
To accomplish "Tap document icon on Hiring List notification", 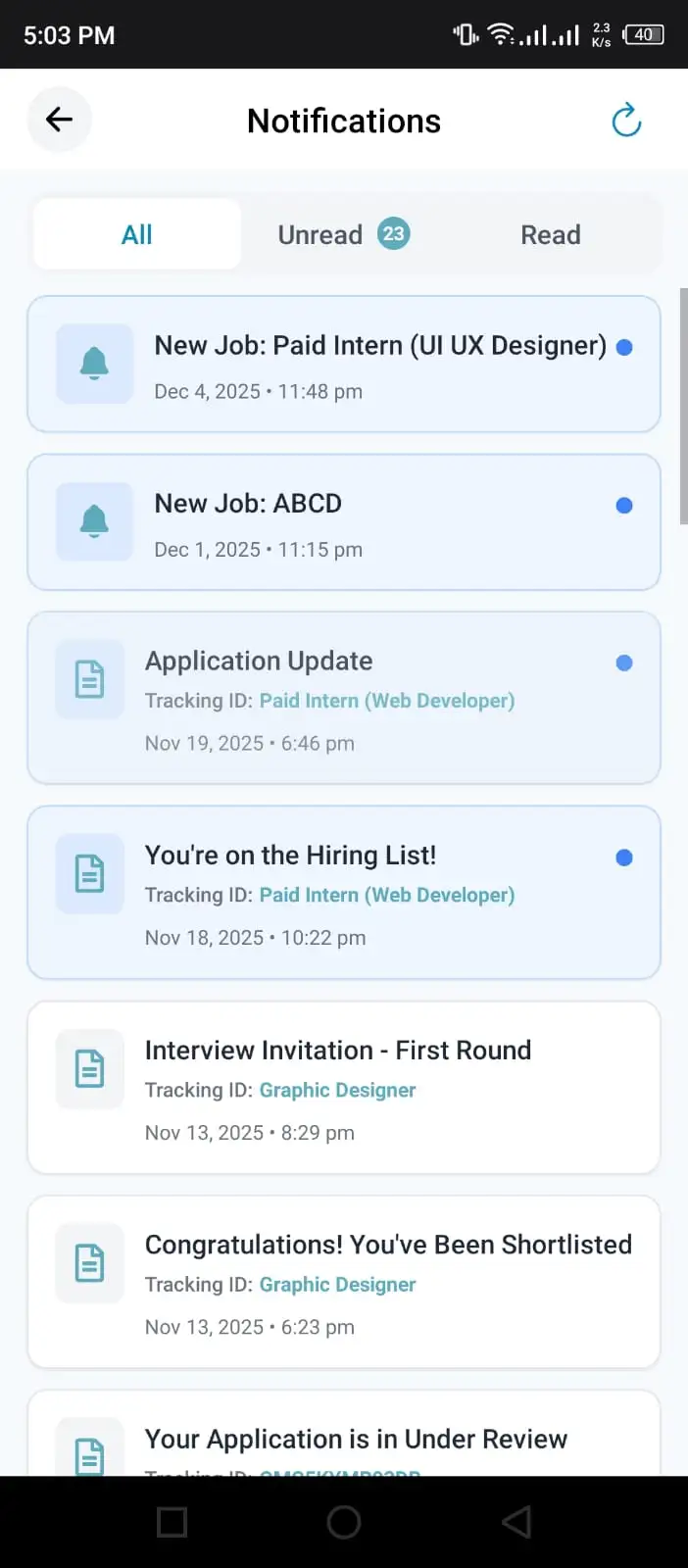I will (90, 873).
